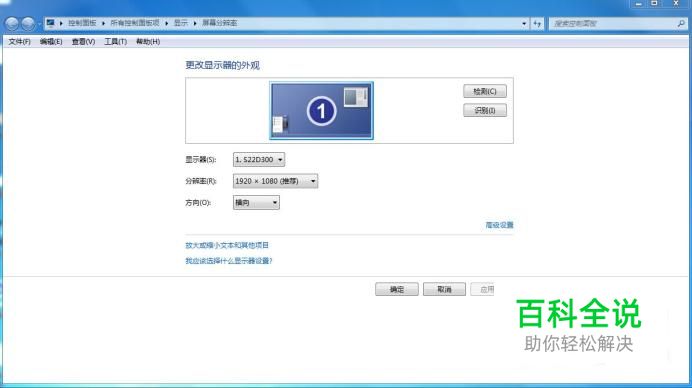Viewport: 692px width, 388px height.
Task: Expand the 显示器 S22D300 dropdown
Action: click(x=259, y=159)
